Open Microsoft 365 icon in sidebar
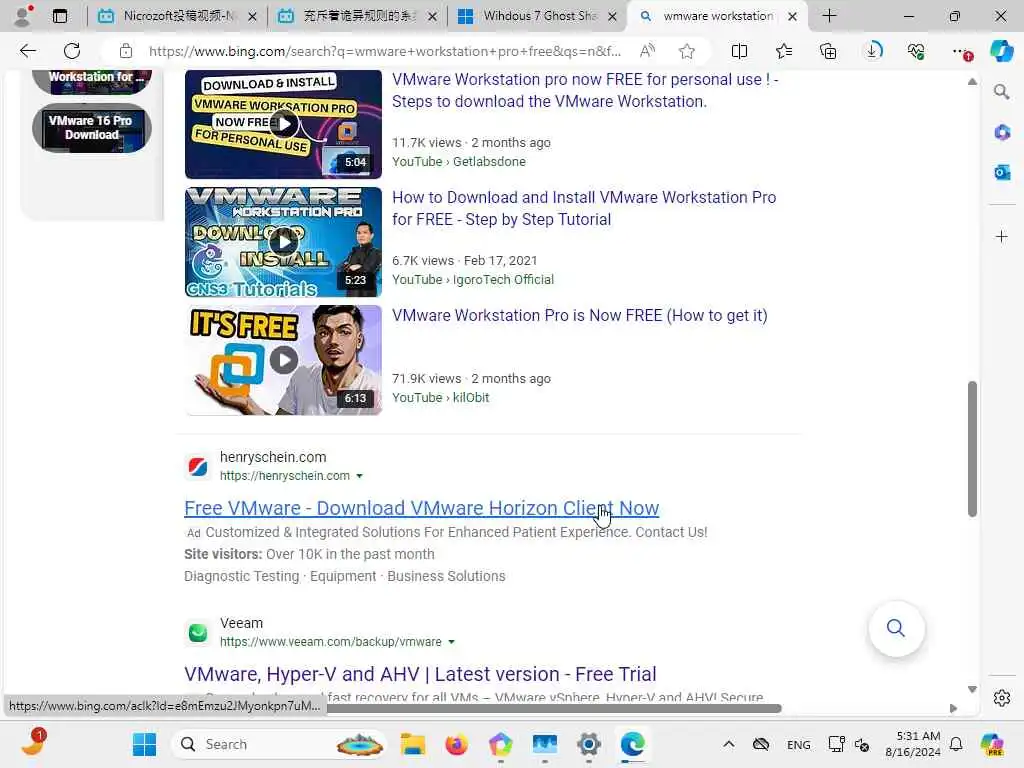 [1002, 133]
